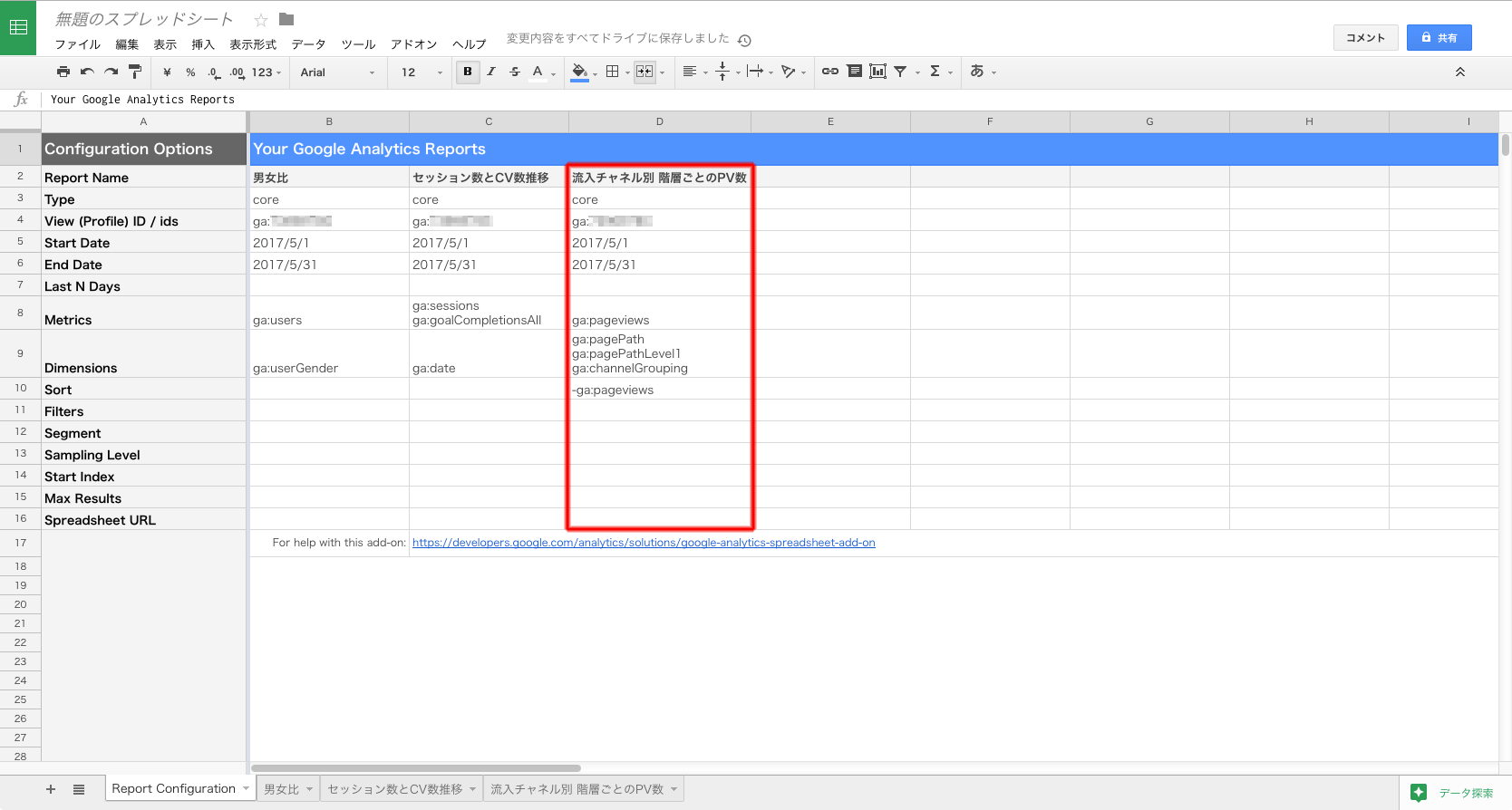Open the ファイル menu
Viewport: 1512px width, 810px height.
pos(78,44)
